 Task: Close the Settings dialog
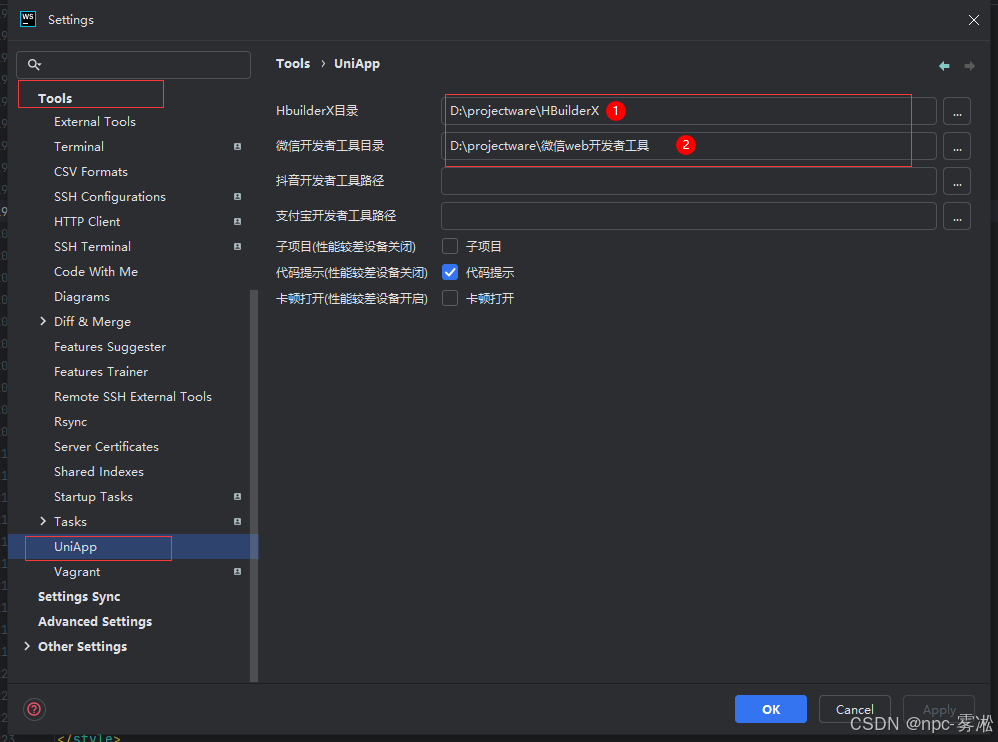973,20
